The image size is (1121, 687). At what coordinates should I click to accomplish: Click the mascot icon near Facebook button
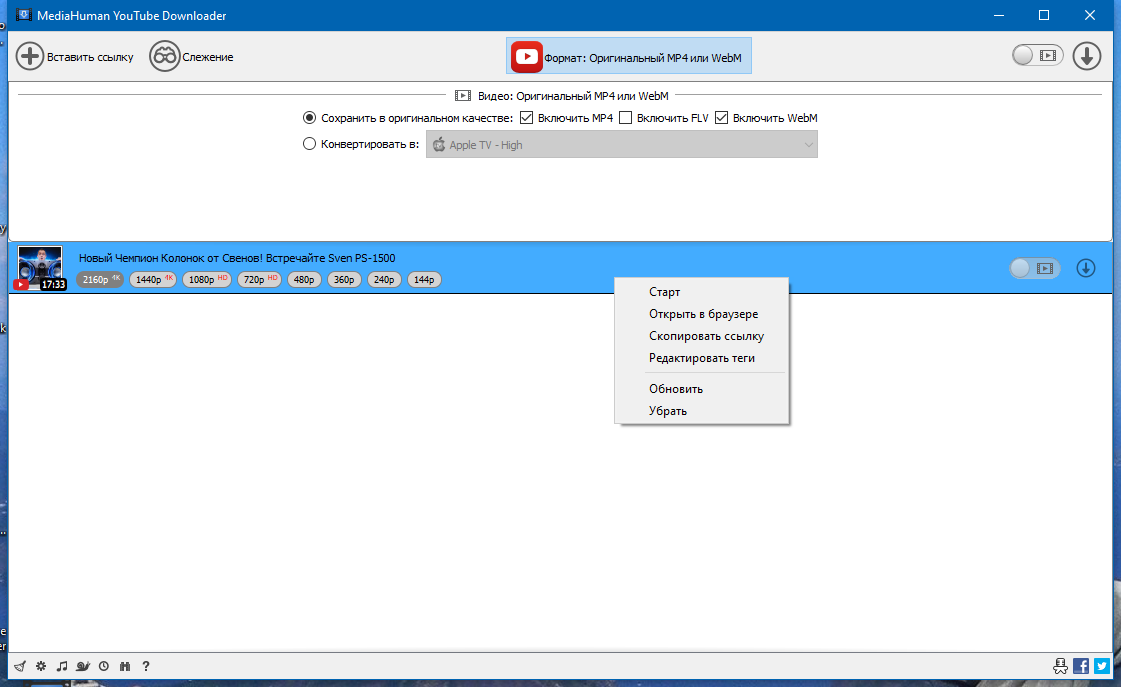[x=1060, y=666]
